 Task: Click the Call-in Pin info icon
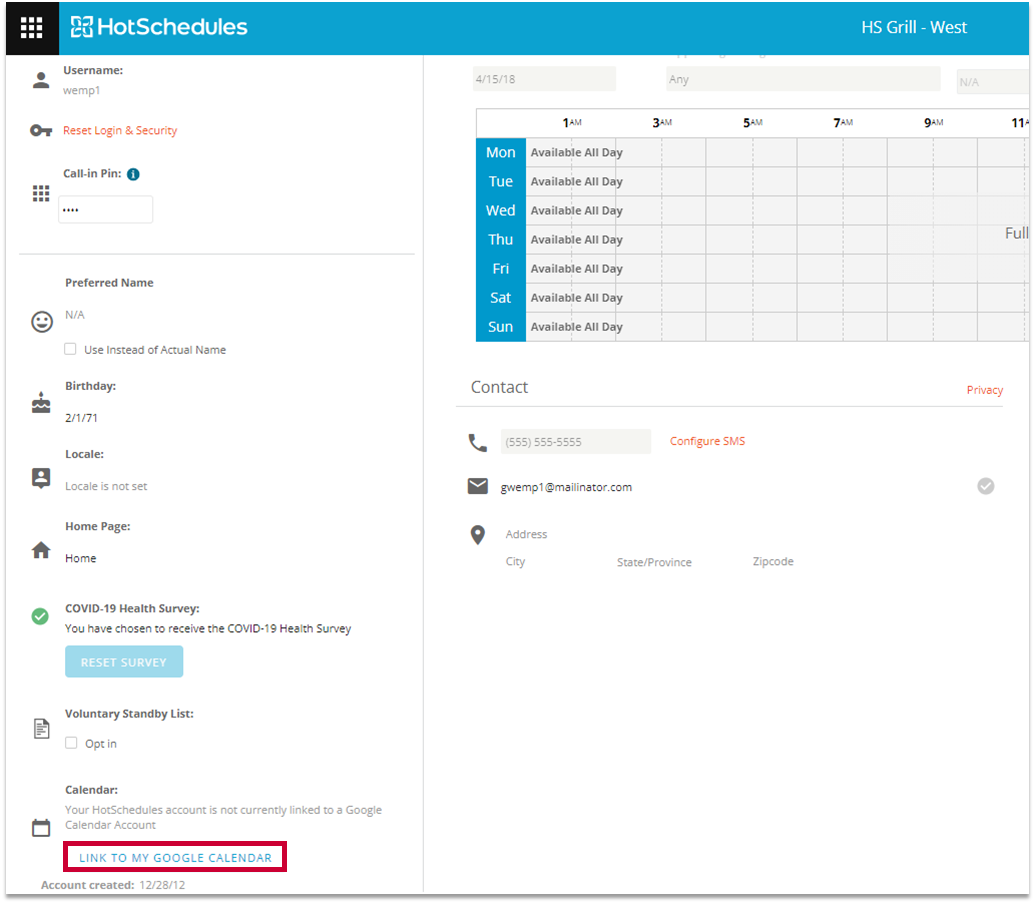(133, 174)
